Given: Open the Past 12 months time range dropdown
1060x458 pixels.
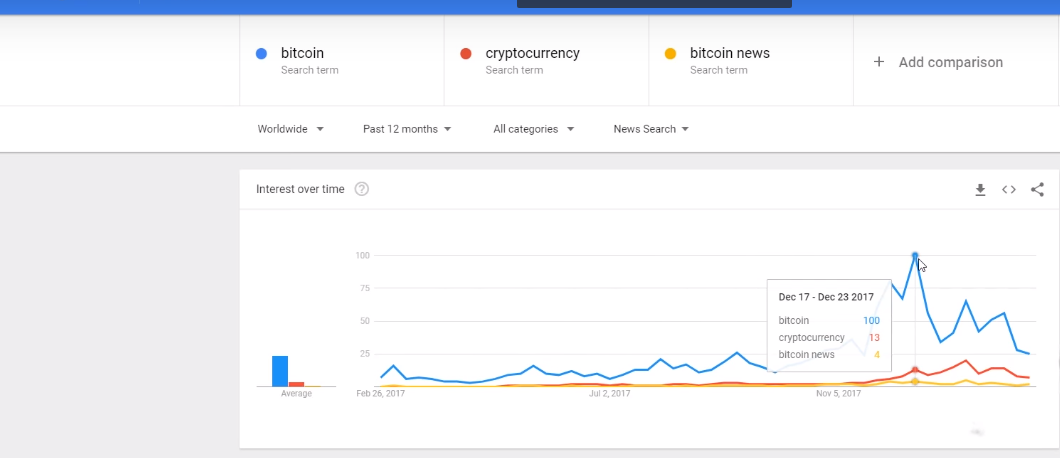Looking at the screenshot, I should click(407, 129).
